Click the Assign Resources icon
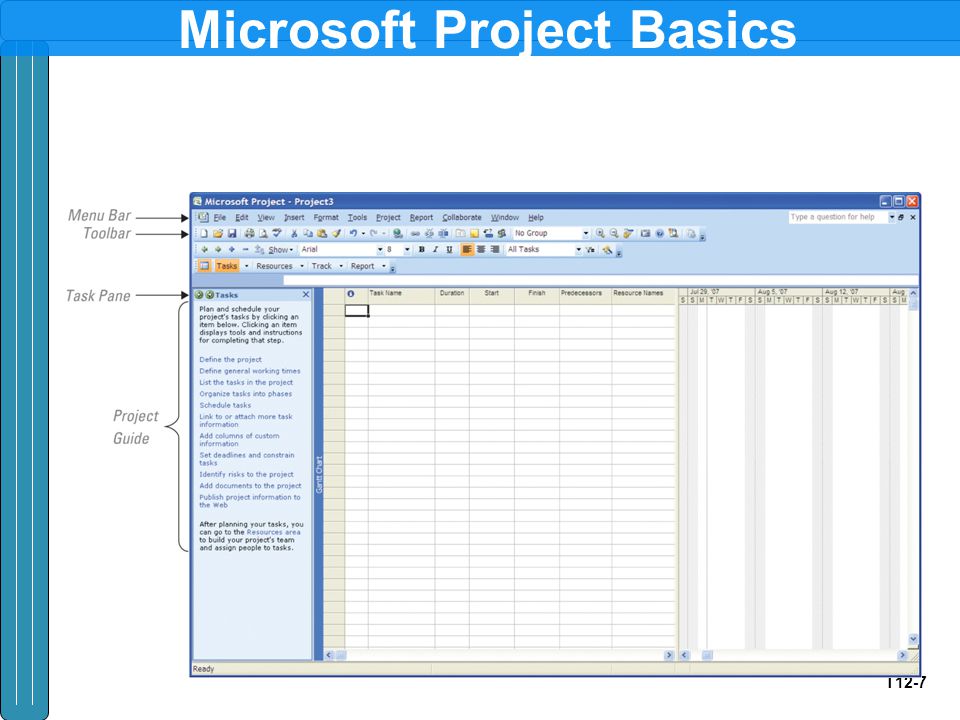This screenshot has width=960, height=720. coord(501,233)
